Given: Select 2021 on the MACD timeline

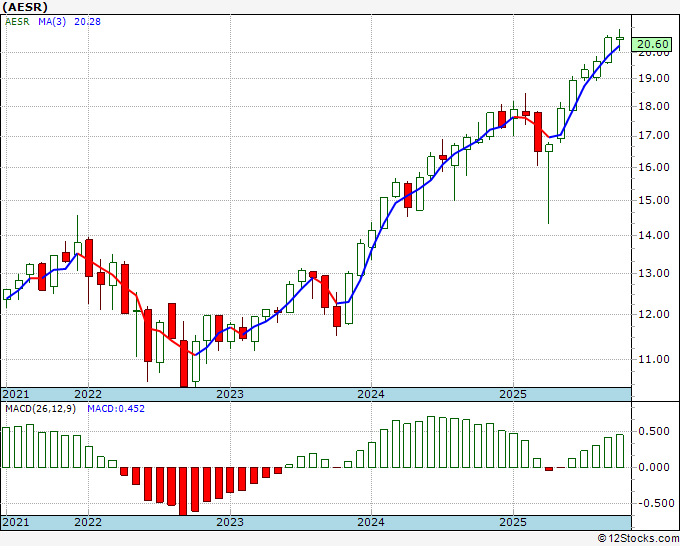Looking at the screenshot, I should pyautogui.click(x=16, y=522).
